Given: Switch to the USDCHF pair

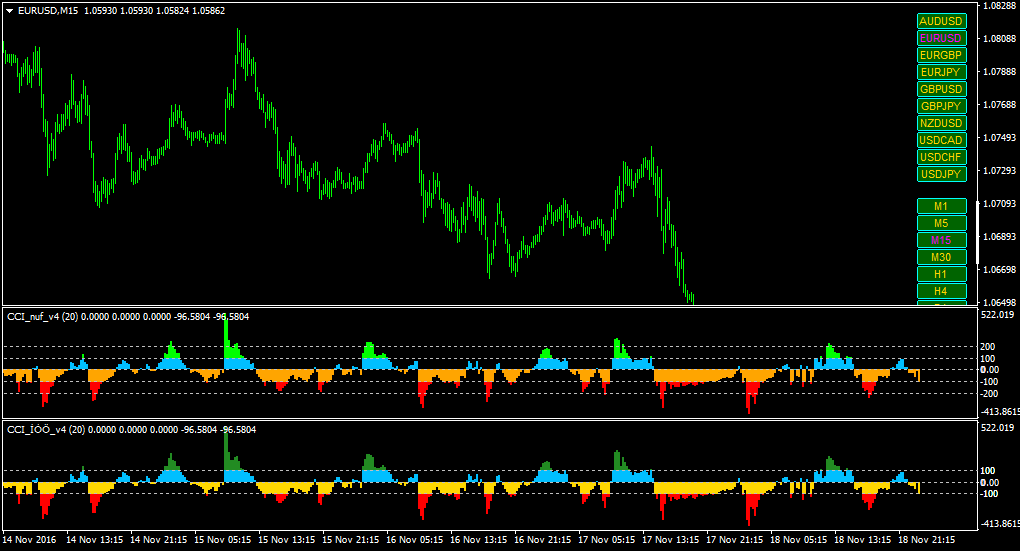Looking at the screenshot, I should (x=941, y=157).
